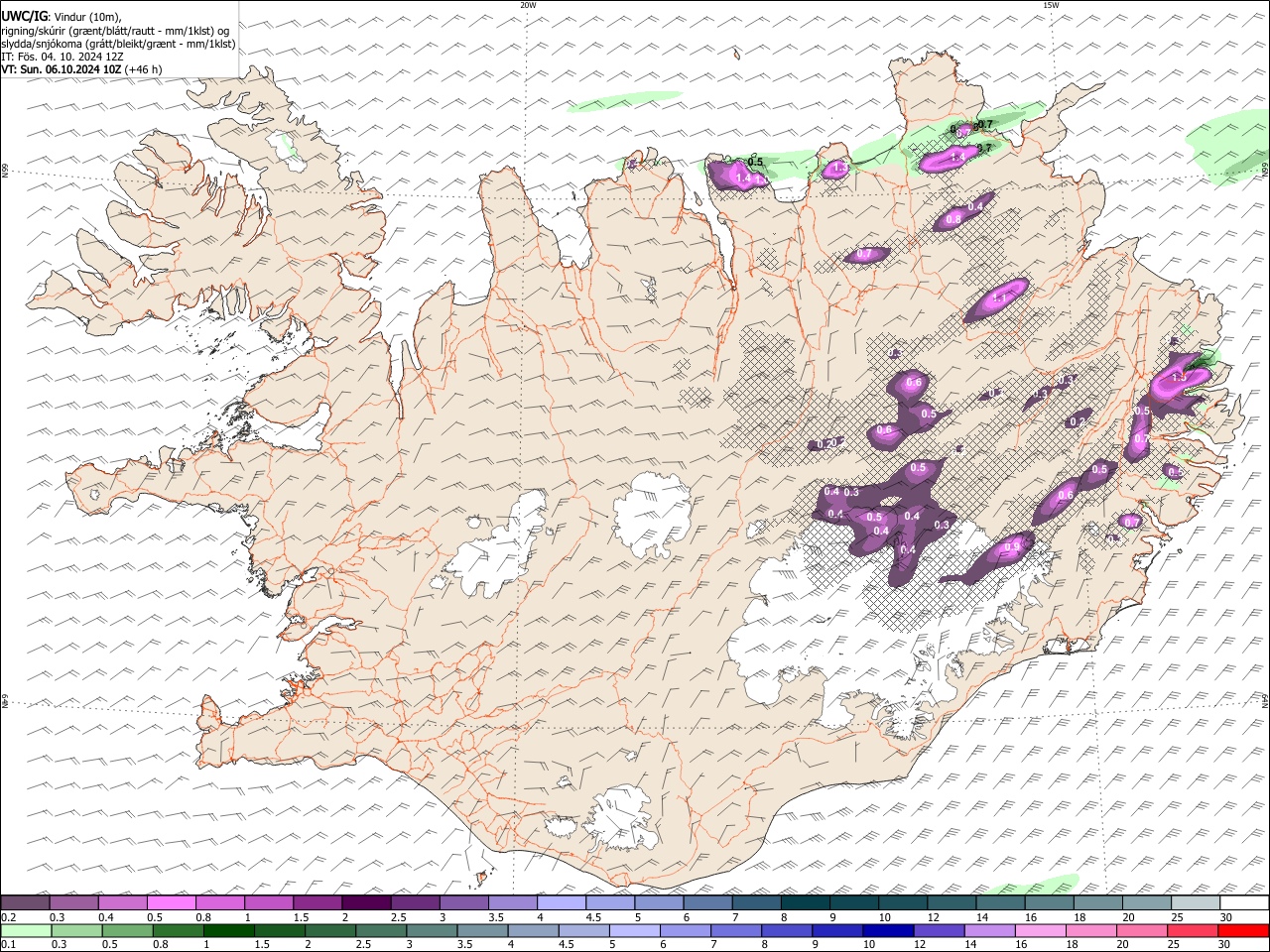Select the top-row teal swatch between 8 and 9

click(806, 902)
